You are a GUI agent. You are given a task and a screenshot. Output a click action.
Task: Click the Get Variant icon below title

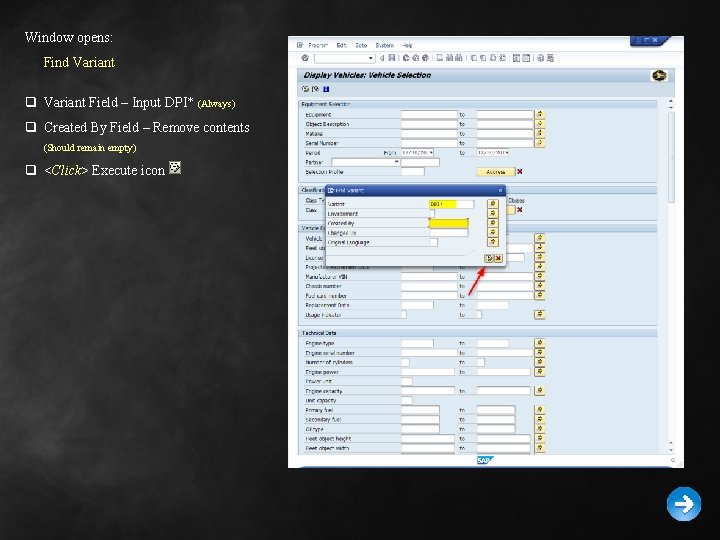[315, 89]
